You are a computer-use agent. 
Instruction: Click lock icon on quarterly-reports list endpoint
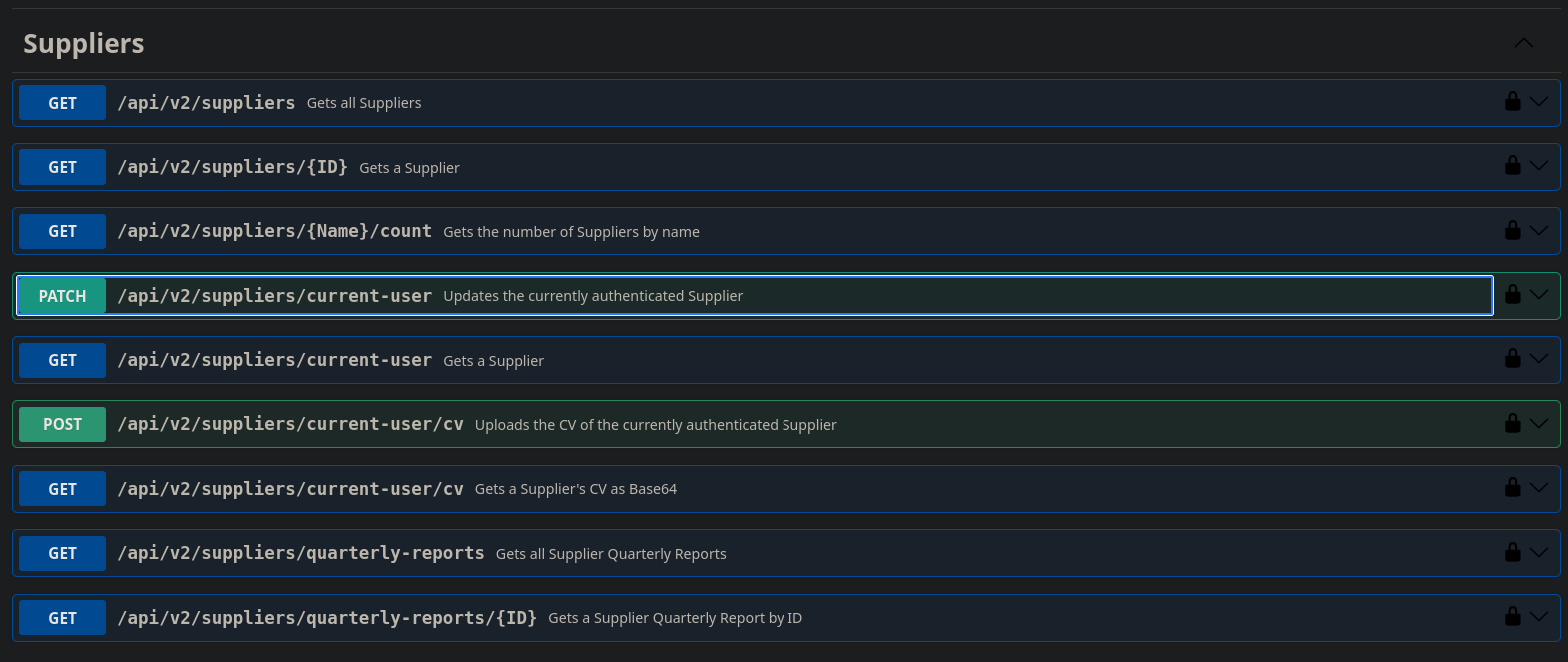pos(1512,553)
